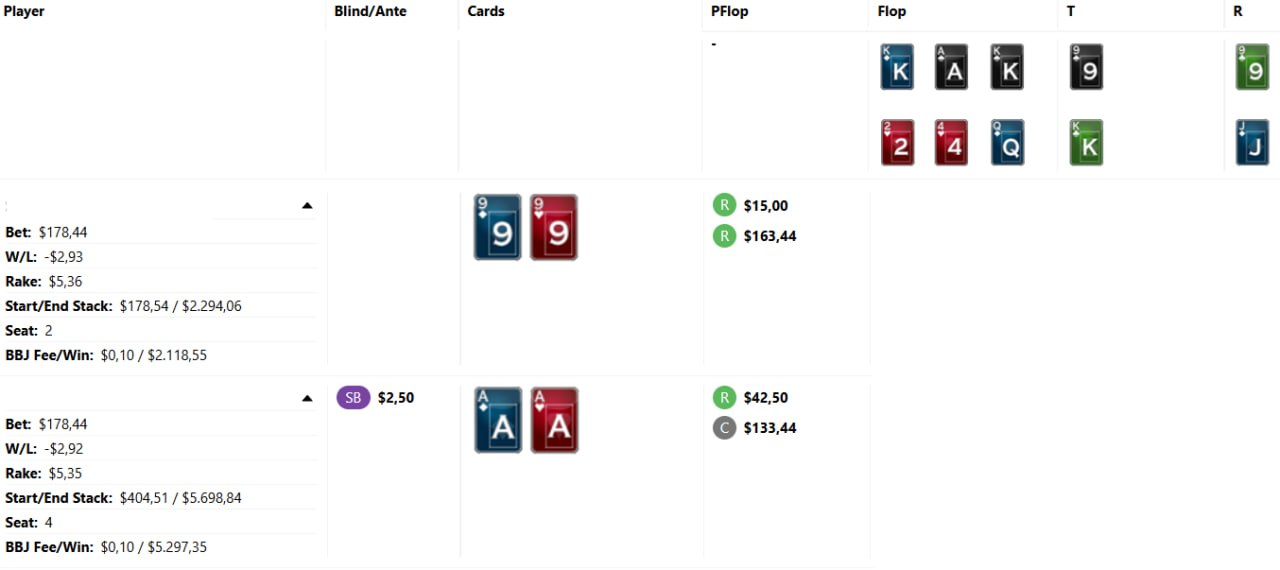This screenshot has height=570, width=1280.
Task: Select the blue Jack river card
Action: [1252, 143]
